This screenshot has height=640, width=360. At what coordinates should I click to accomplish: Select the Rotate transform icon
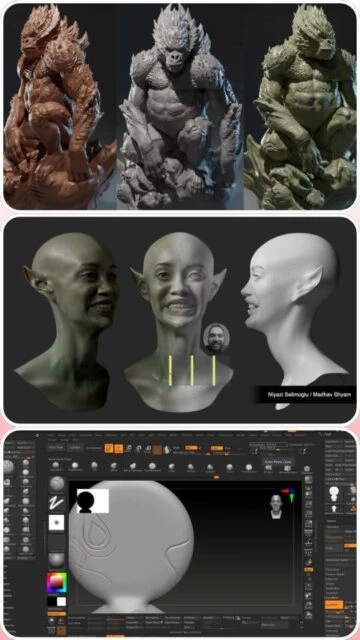pyautogui.click(x=147, y=449)
